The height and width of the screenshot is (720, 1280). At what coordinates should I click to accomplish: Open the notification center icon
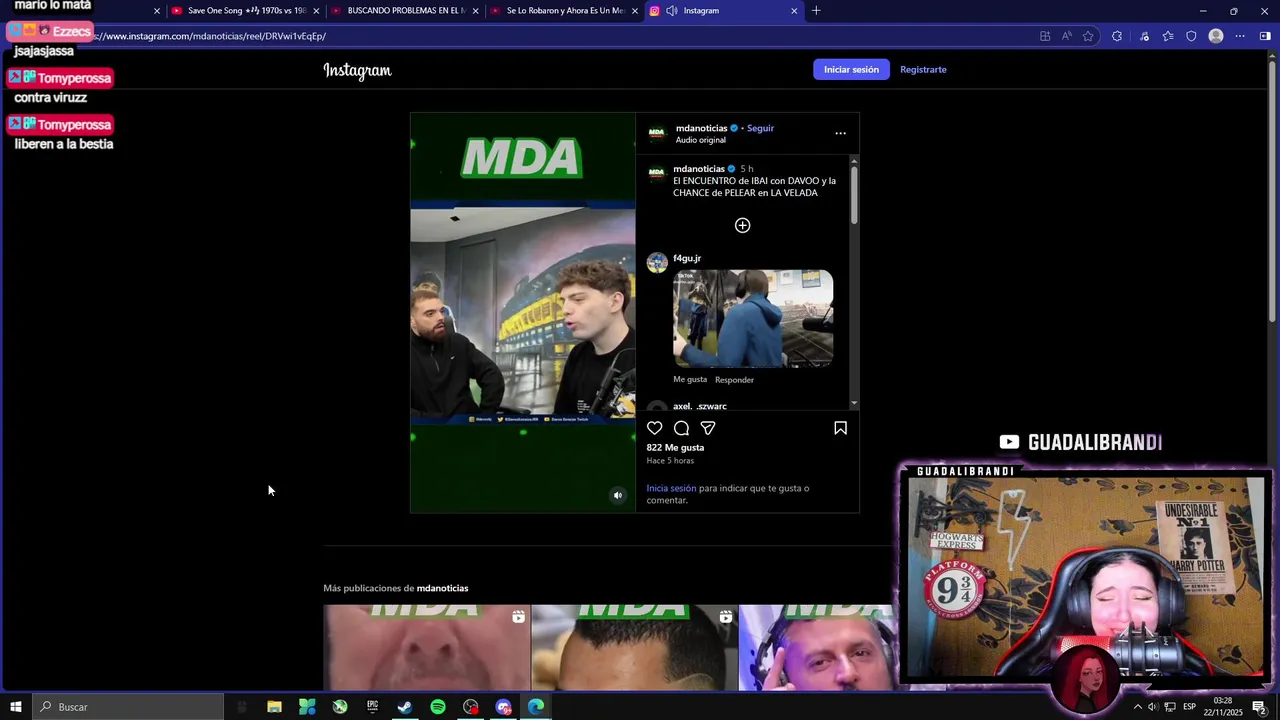(x=1259, y=707)
